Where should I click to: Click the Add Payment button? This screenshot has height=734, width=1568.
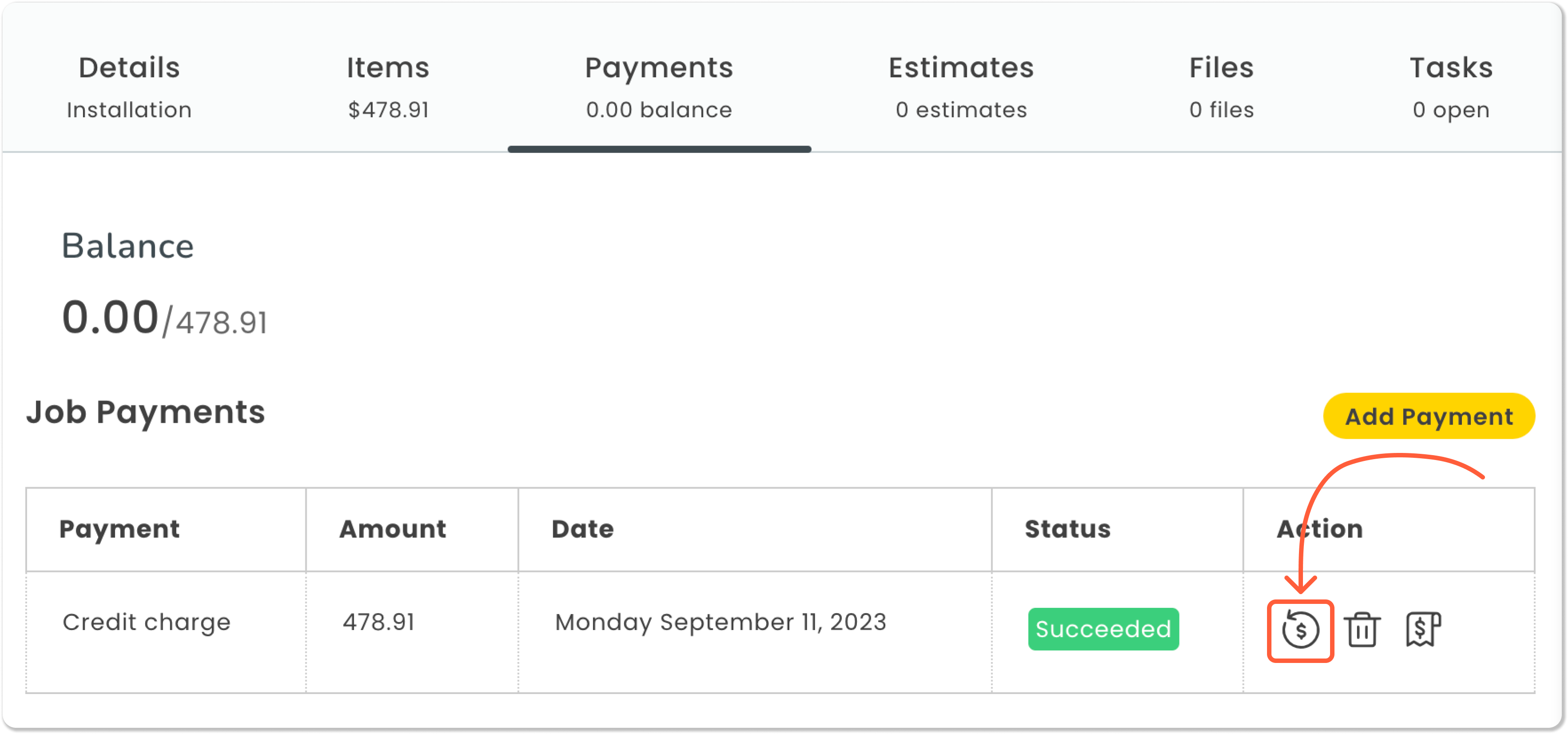1429,417
